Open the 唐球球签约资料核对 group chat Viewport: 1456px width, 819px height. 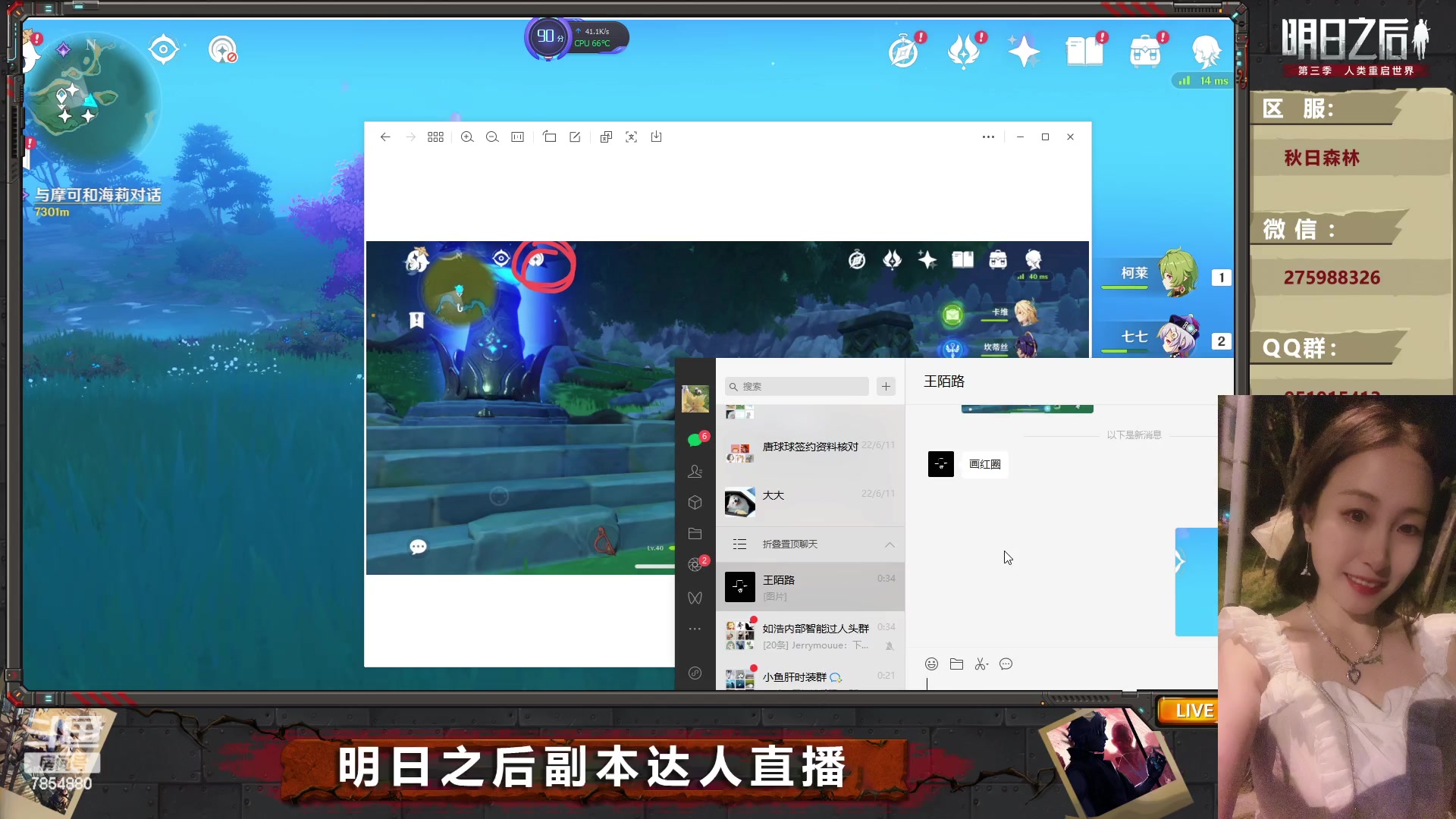pos(810,453)
